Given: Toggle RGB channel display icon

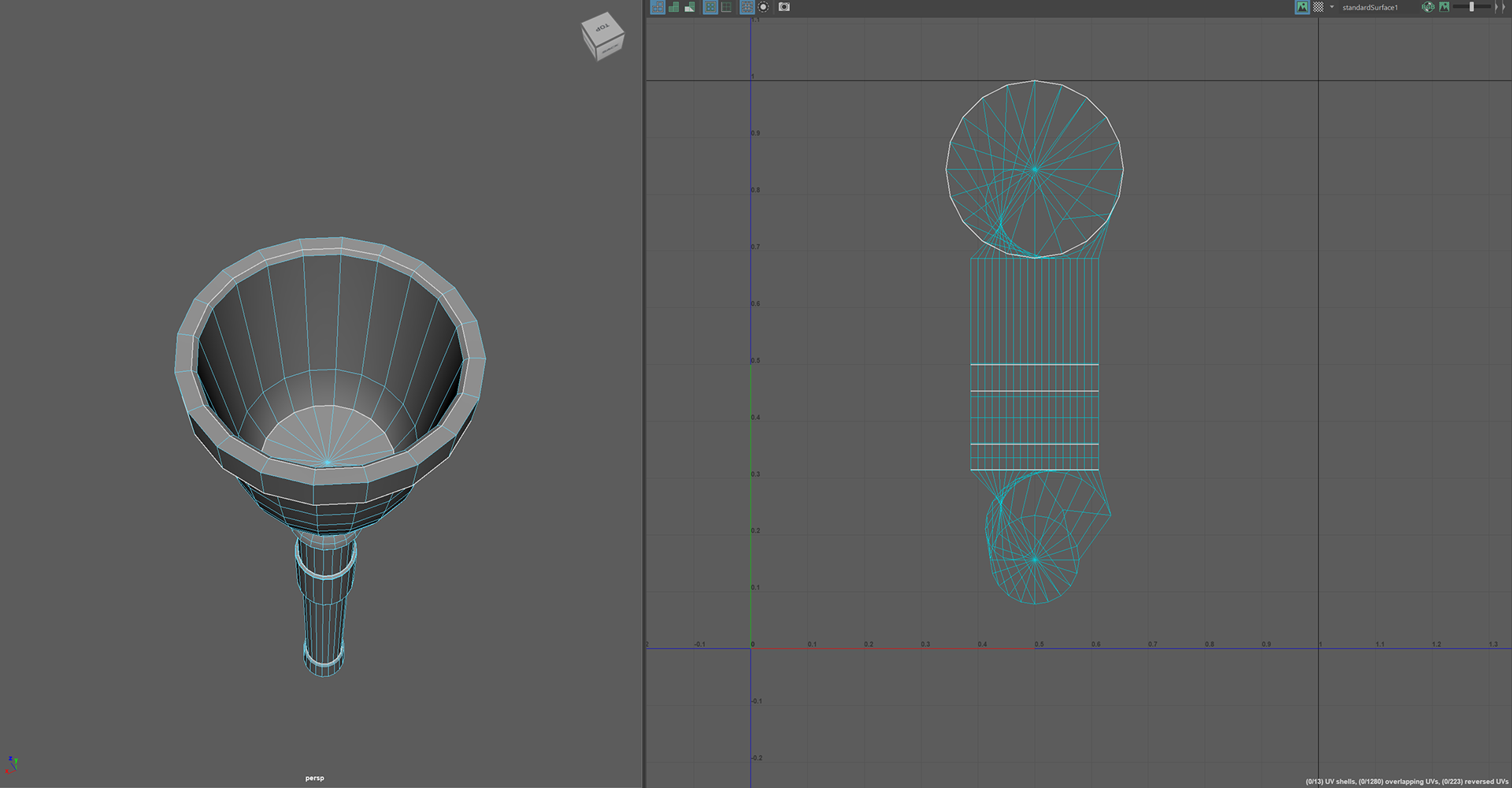Looking at the screenshot, I should click(x=1428, y=7).
